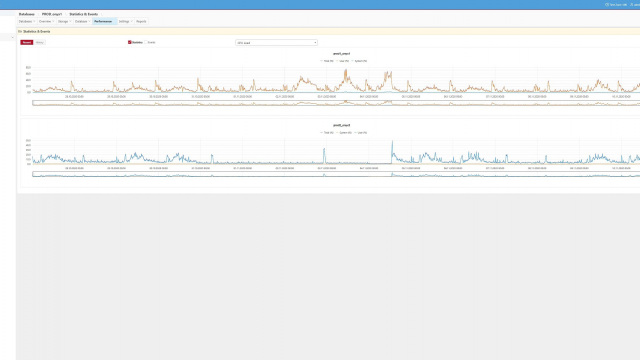Toggle Total series in second chart legend
Screen dimensions: 640x360
[x=327, y=133]
